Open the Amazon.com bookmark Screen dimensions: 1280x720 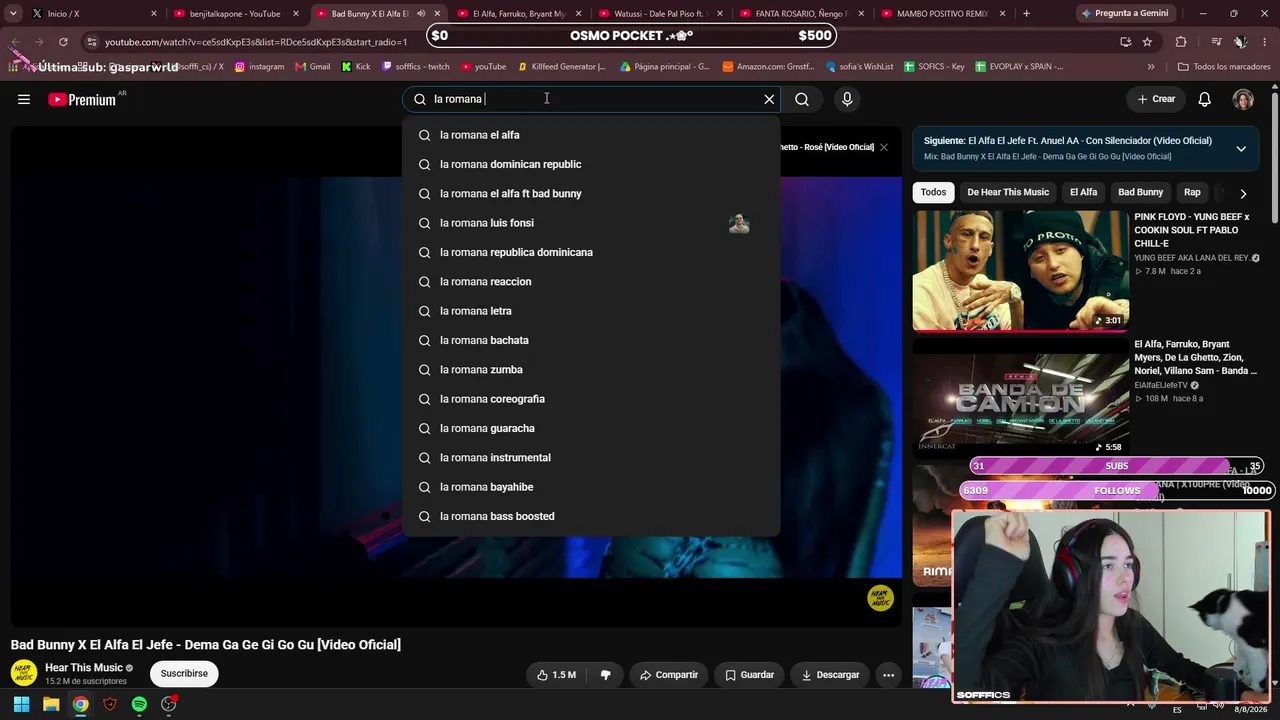[x=768, y=67]
